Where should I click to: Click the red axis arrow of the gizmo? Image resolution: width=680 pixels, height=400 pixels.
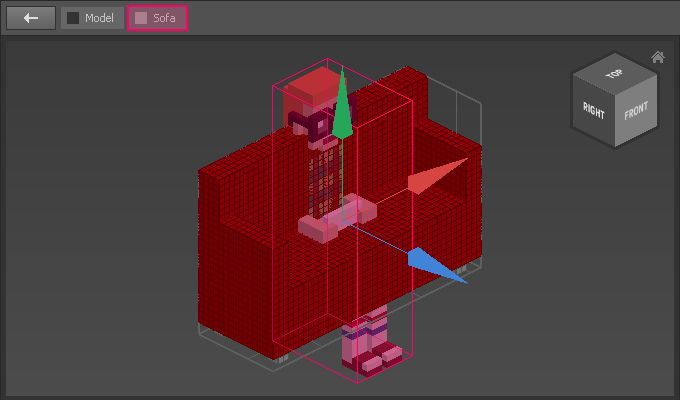(440, 175)
